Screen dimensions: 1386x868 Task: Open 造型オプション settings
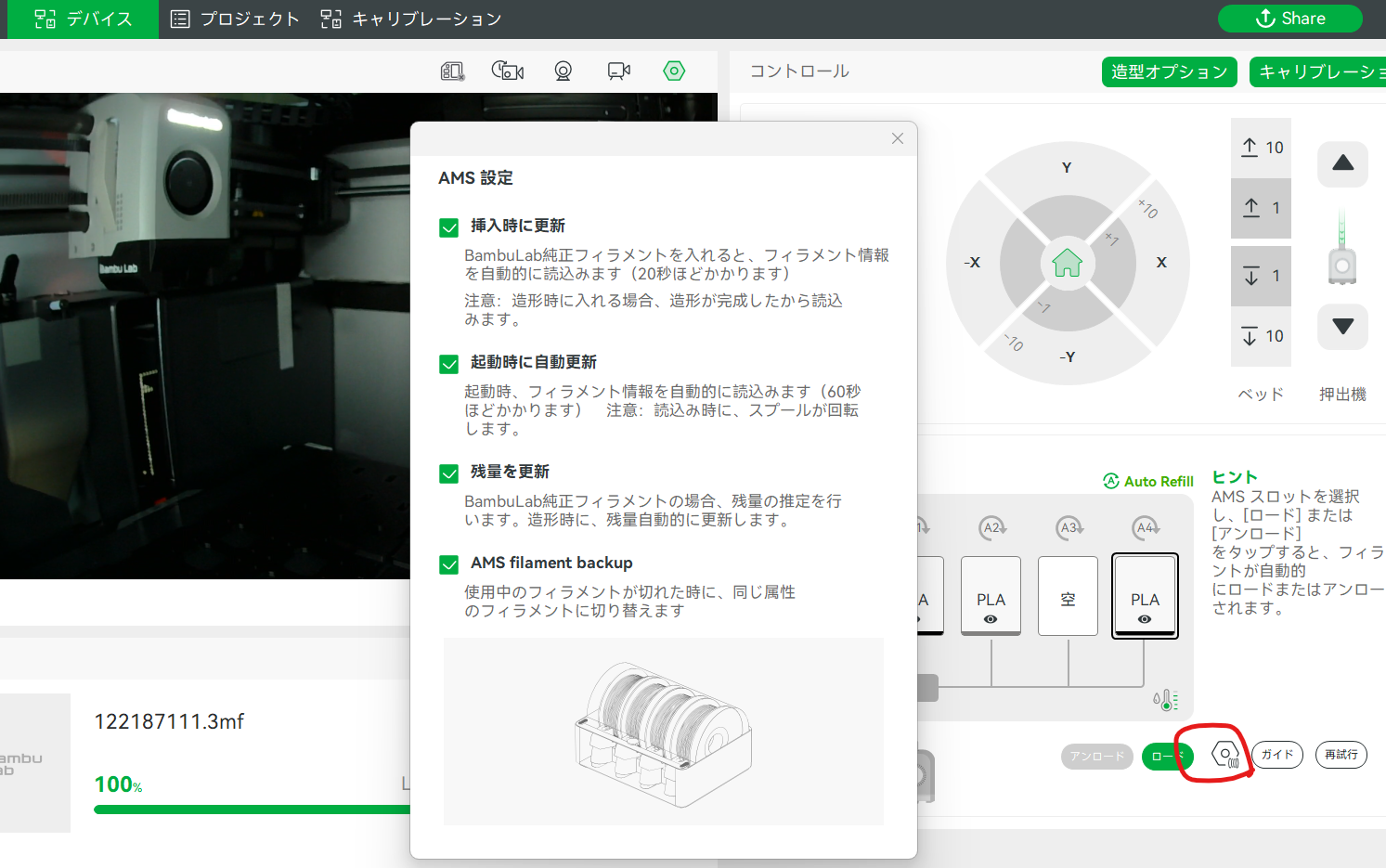(1169, 71)
